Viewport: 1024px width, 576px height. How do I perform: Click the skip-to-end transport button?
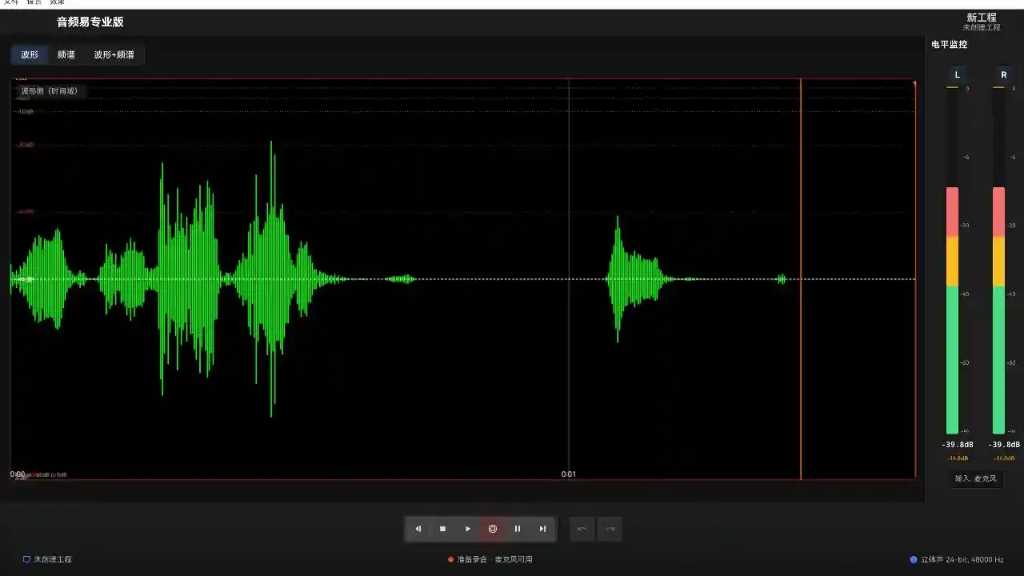point(543,529)
